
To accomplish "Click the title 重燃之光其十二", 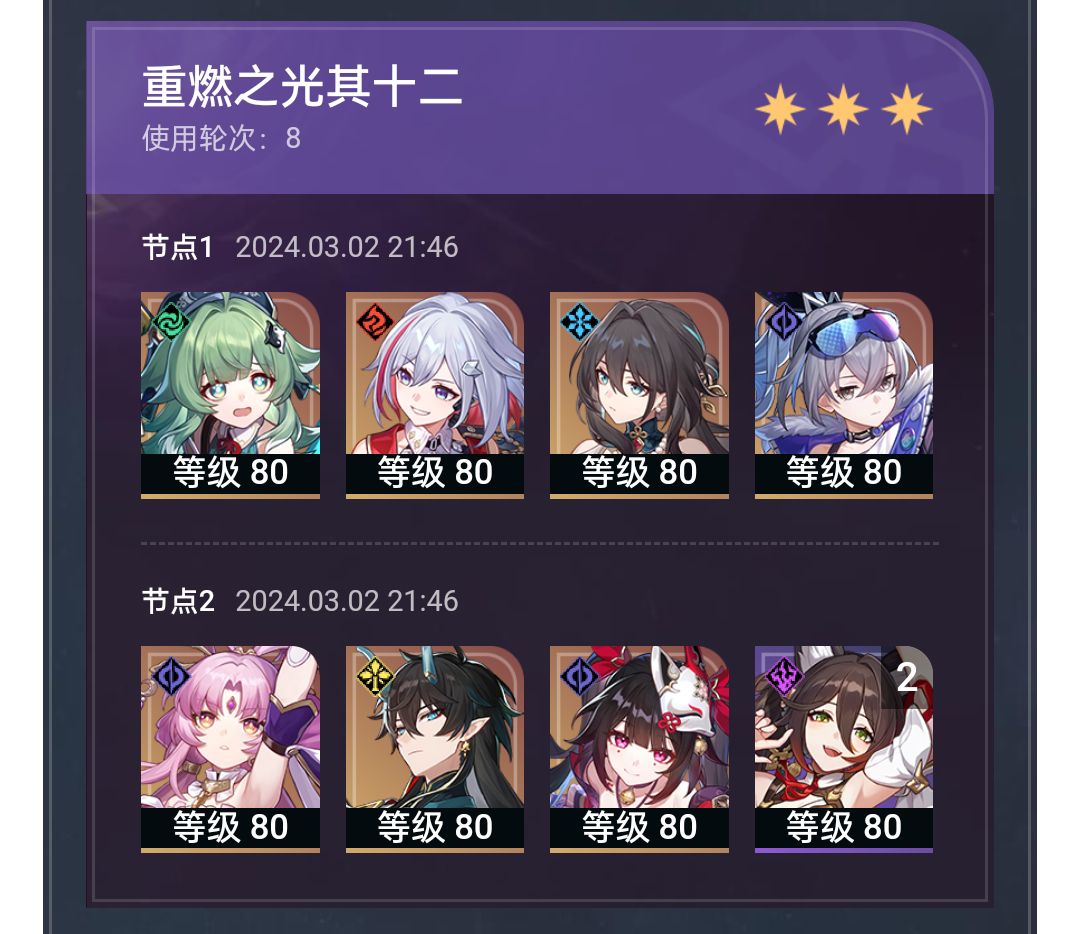I will click(302, 87).
